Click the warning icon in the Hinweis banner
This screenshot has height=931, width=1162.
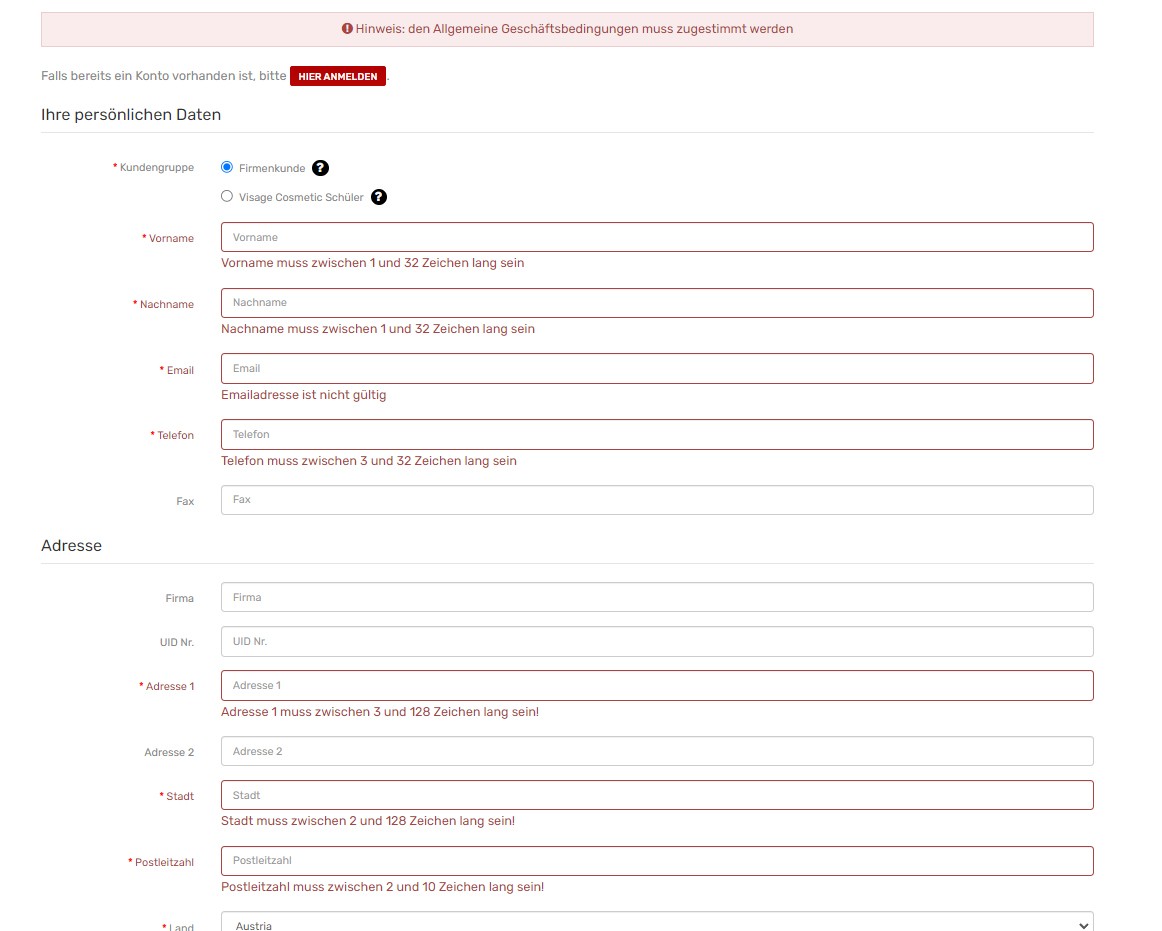[347, 29]
